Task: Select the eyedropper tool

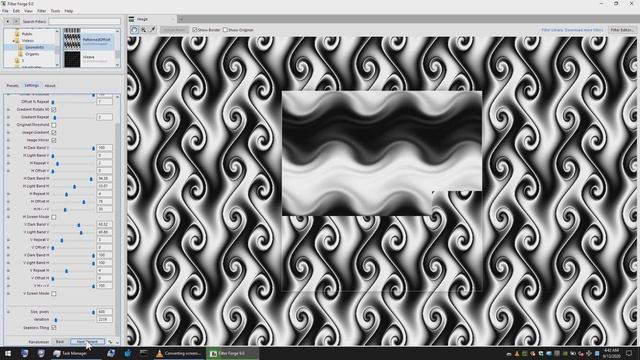Action: (153, 29)
